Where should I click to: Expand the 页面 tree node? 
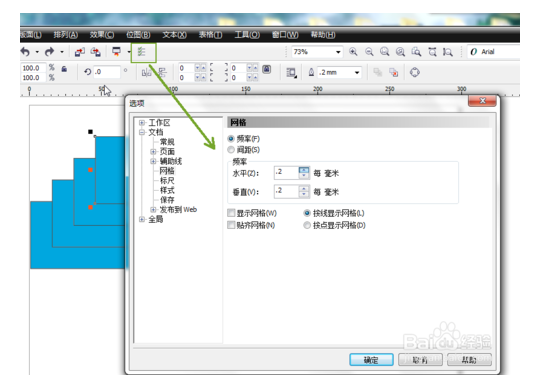153,152
